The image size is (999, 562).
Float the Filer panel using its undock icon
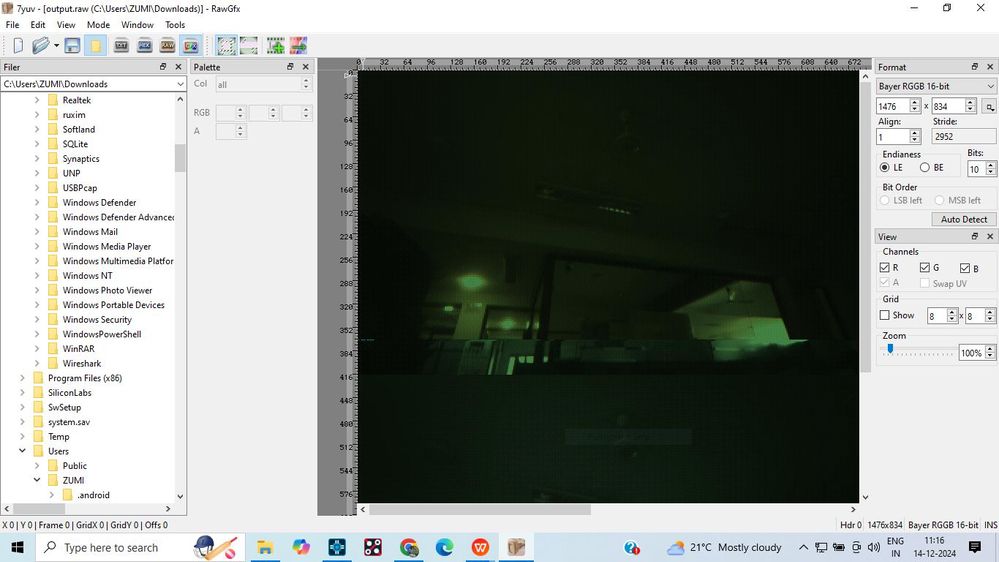tap(163, 66)
